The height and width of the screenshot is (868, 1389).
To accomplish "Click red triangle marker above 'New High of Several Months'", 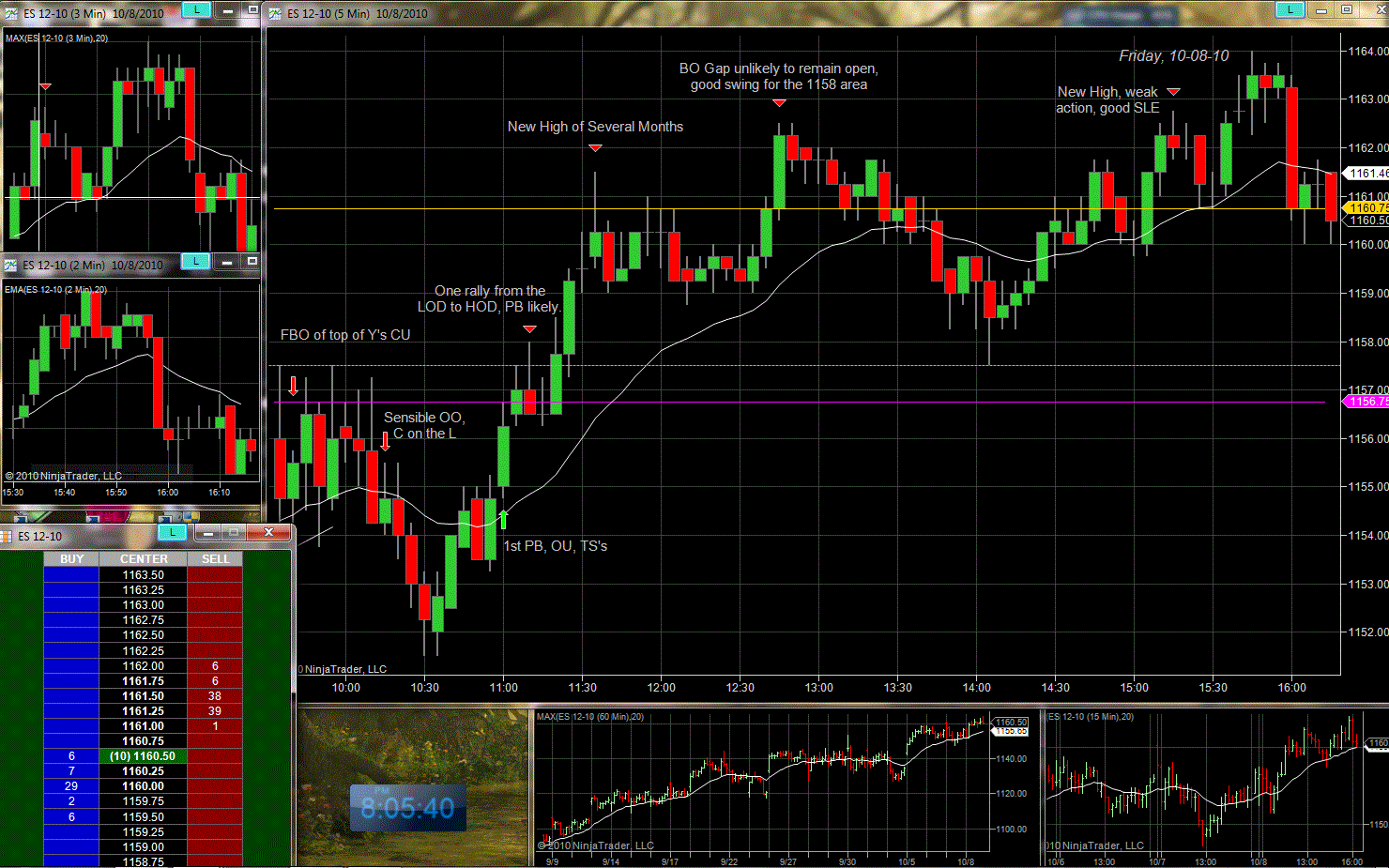I will (595, 148).
